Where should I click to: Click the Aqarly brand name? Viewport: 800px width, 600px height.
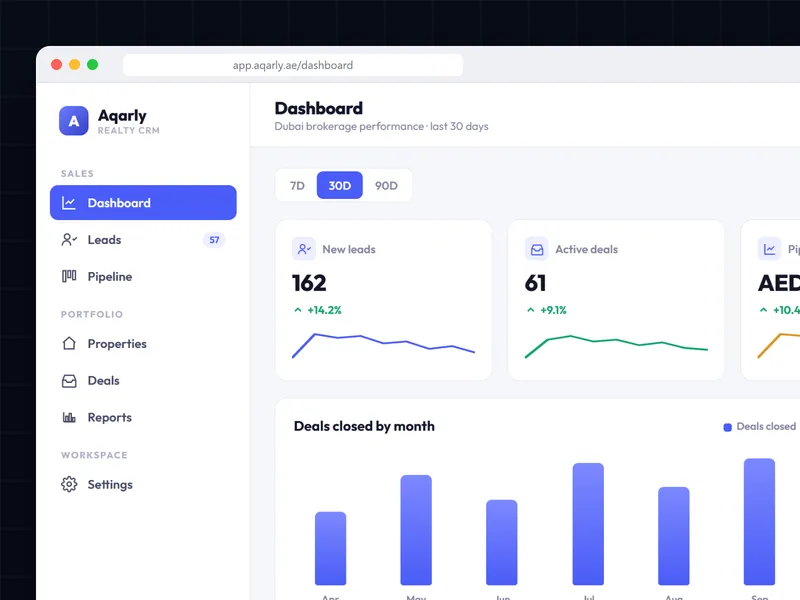122,116
